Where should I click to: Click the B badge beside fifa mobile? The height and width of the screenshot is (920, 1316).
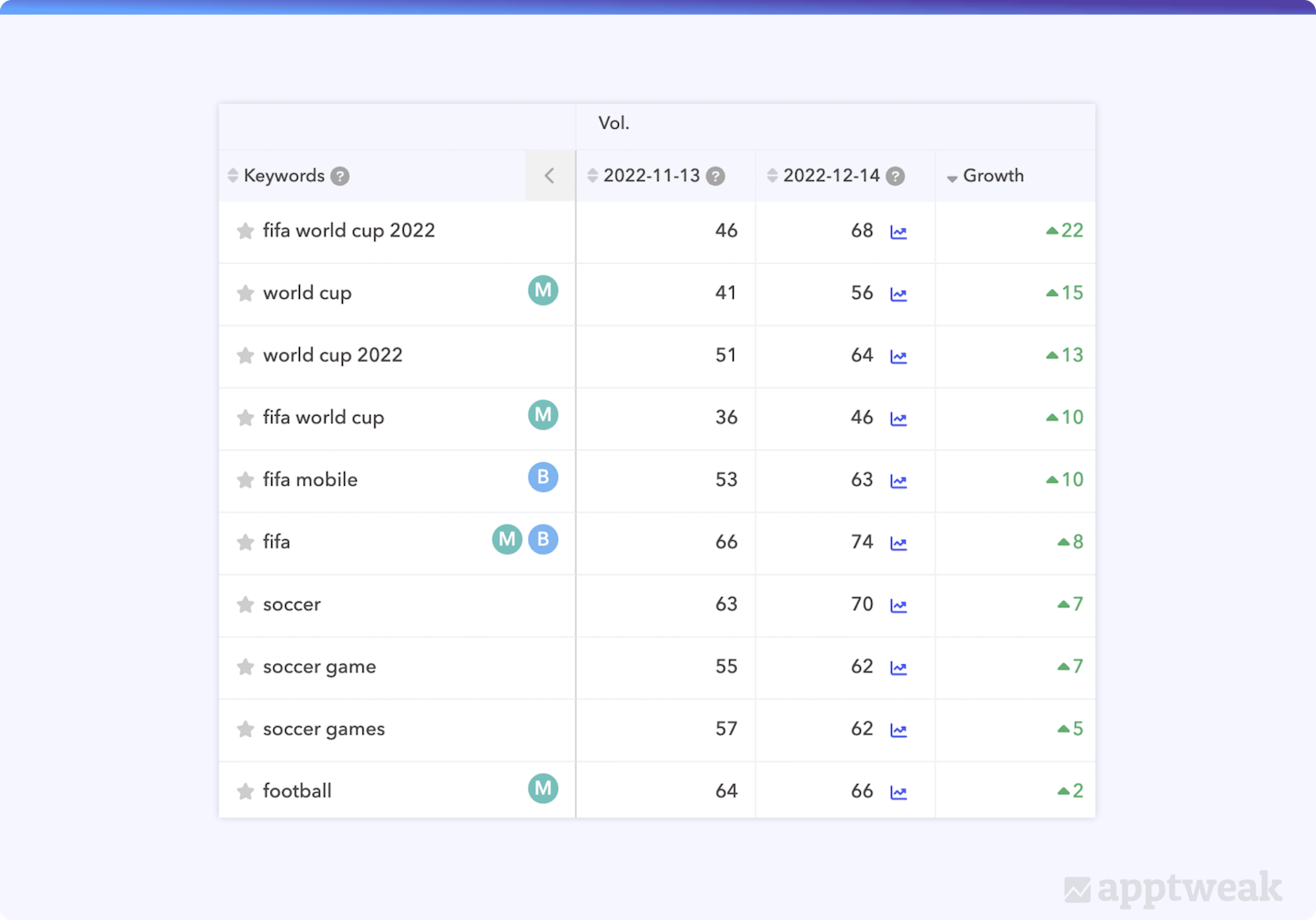coord(543,477)
